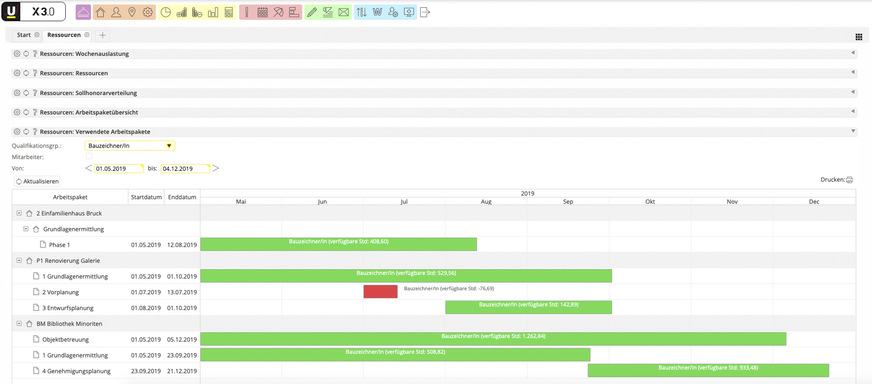Image resolution: width=872 pixels, height=384 pixels.
Task: Click the exclamation mark icon in red group
Action: [247, 12]
